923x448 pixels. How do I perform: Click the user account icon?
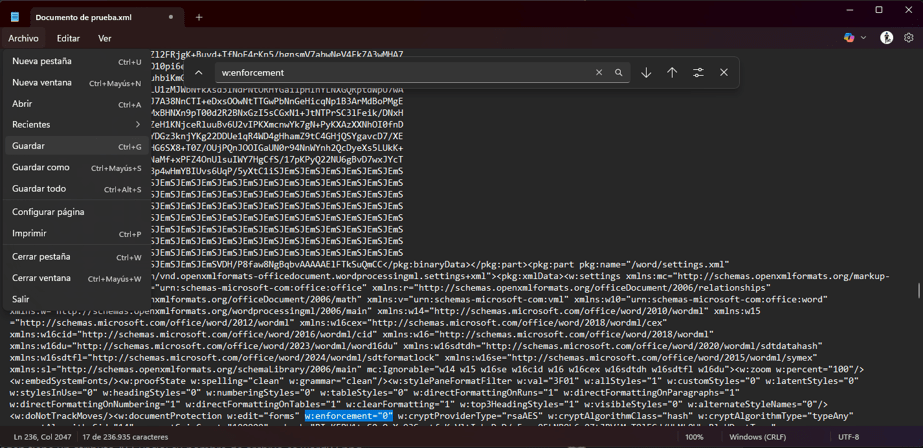pos(886,38)
